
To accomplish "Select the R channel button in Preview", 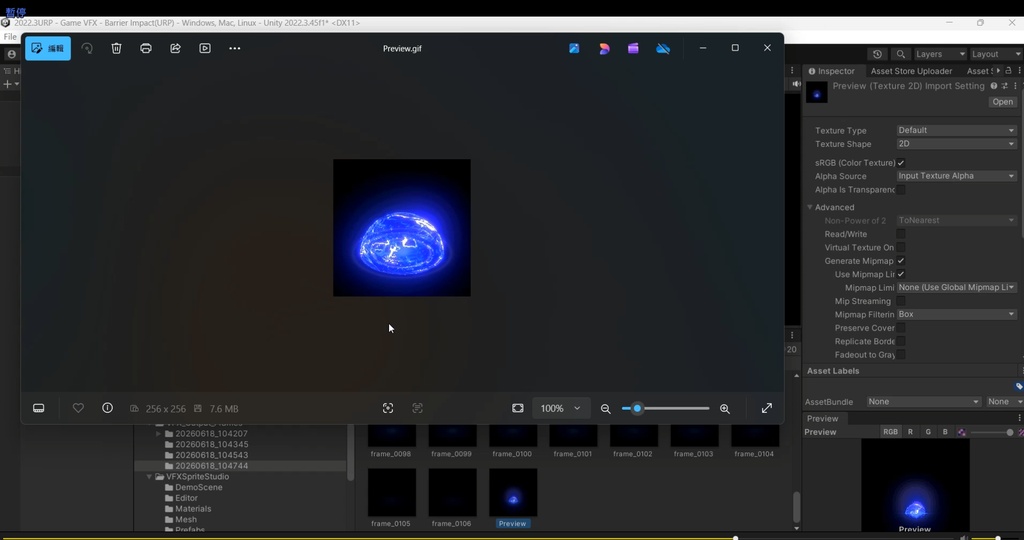I will pos(910,432).
